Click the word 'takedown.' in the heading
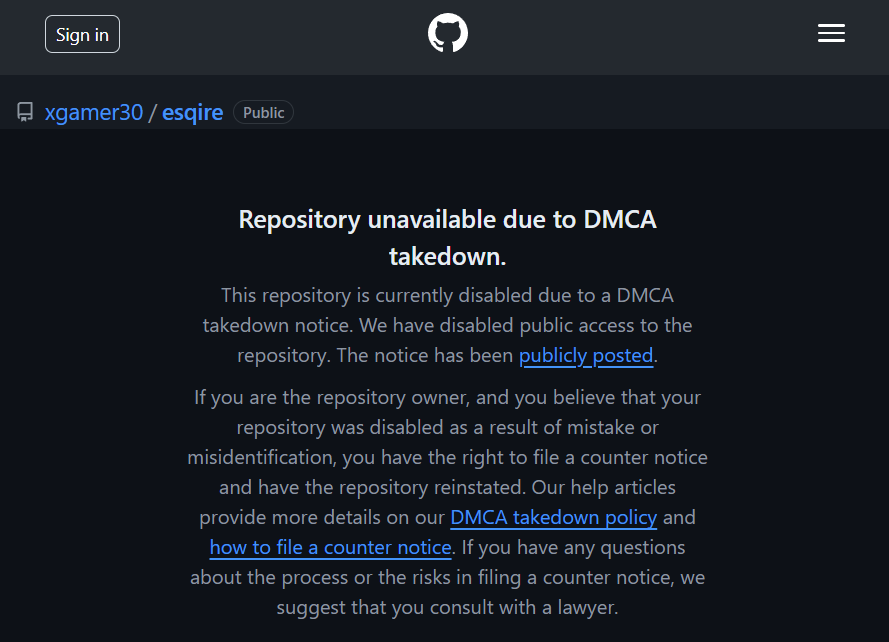This screenshot has width=889, height=642. click(x=447, y=256)
